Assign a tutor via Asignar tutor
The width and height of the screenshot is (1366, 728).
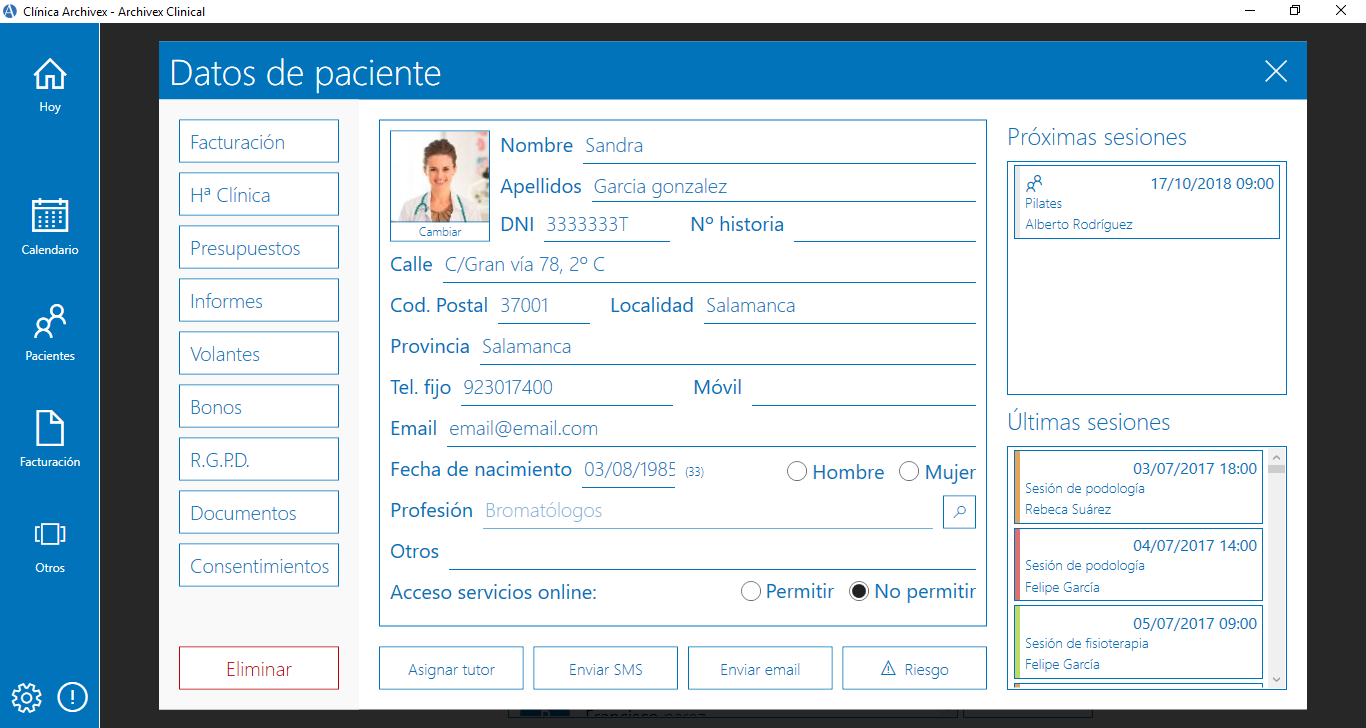pyautogui.click(x=451, y=667)
